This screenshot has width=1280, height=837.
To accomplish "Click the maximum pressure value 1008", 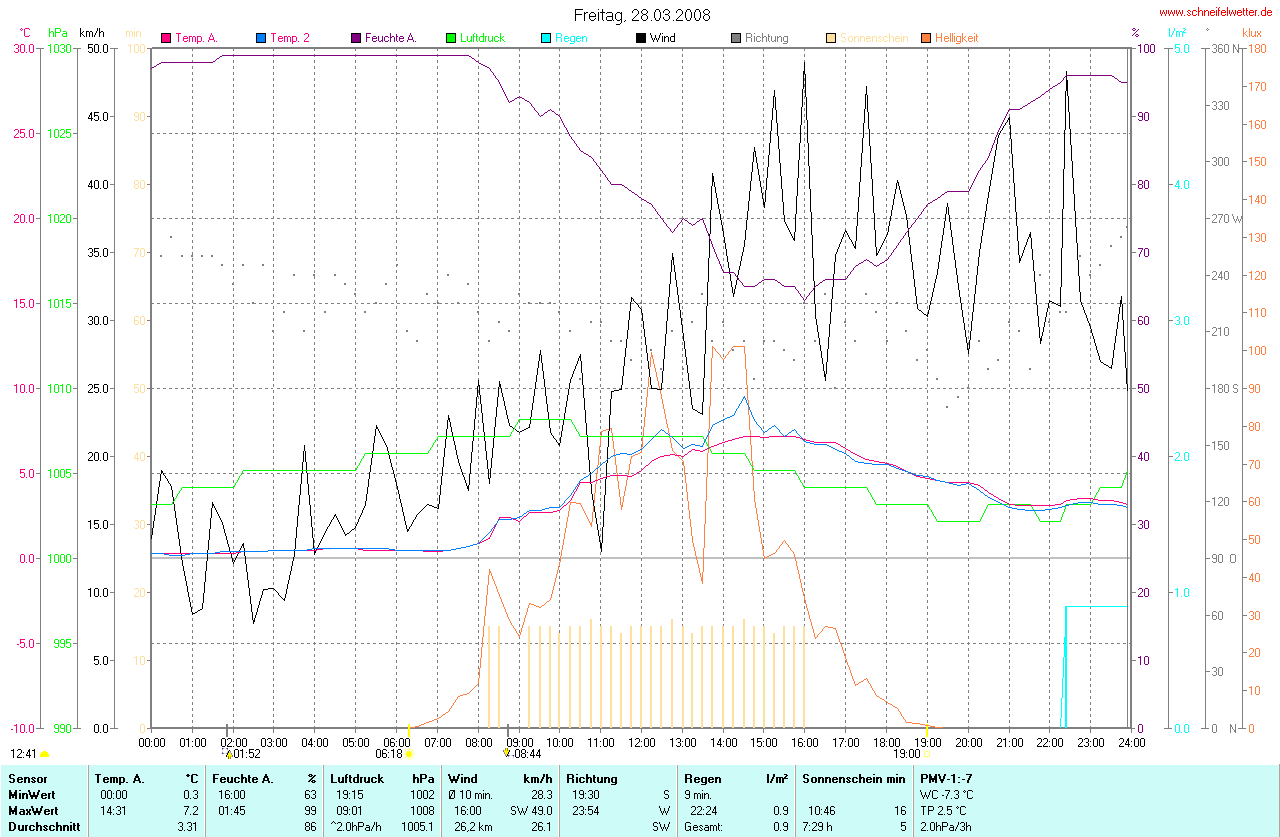I will [x=421, y=811].
